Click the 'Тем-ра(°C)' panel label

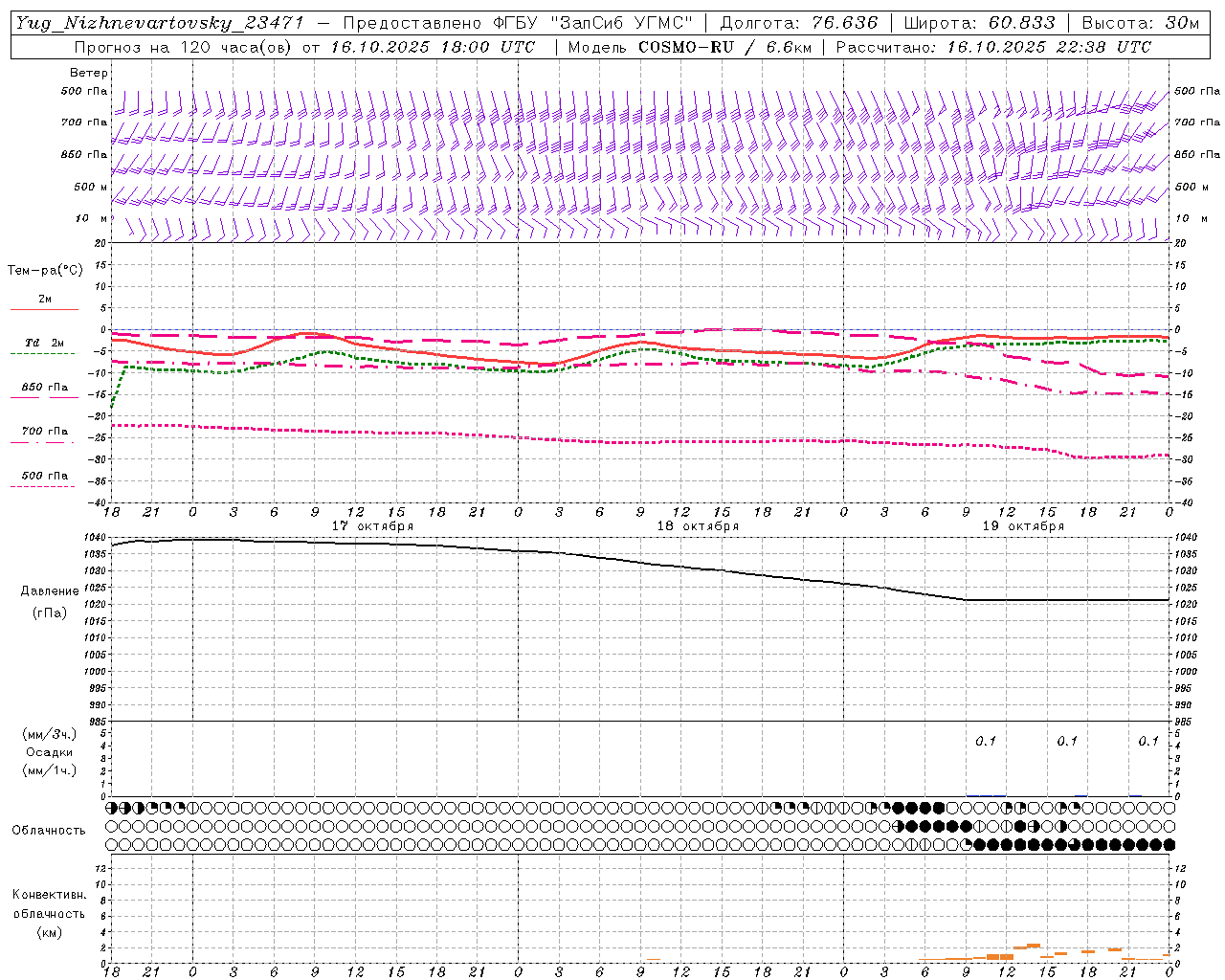pyautogui.click(x=45, y=271)
